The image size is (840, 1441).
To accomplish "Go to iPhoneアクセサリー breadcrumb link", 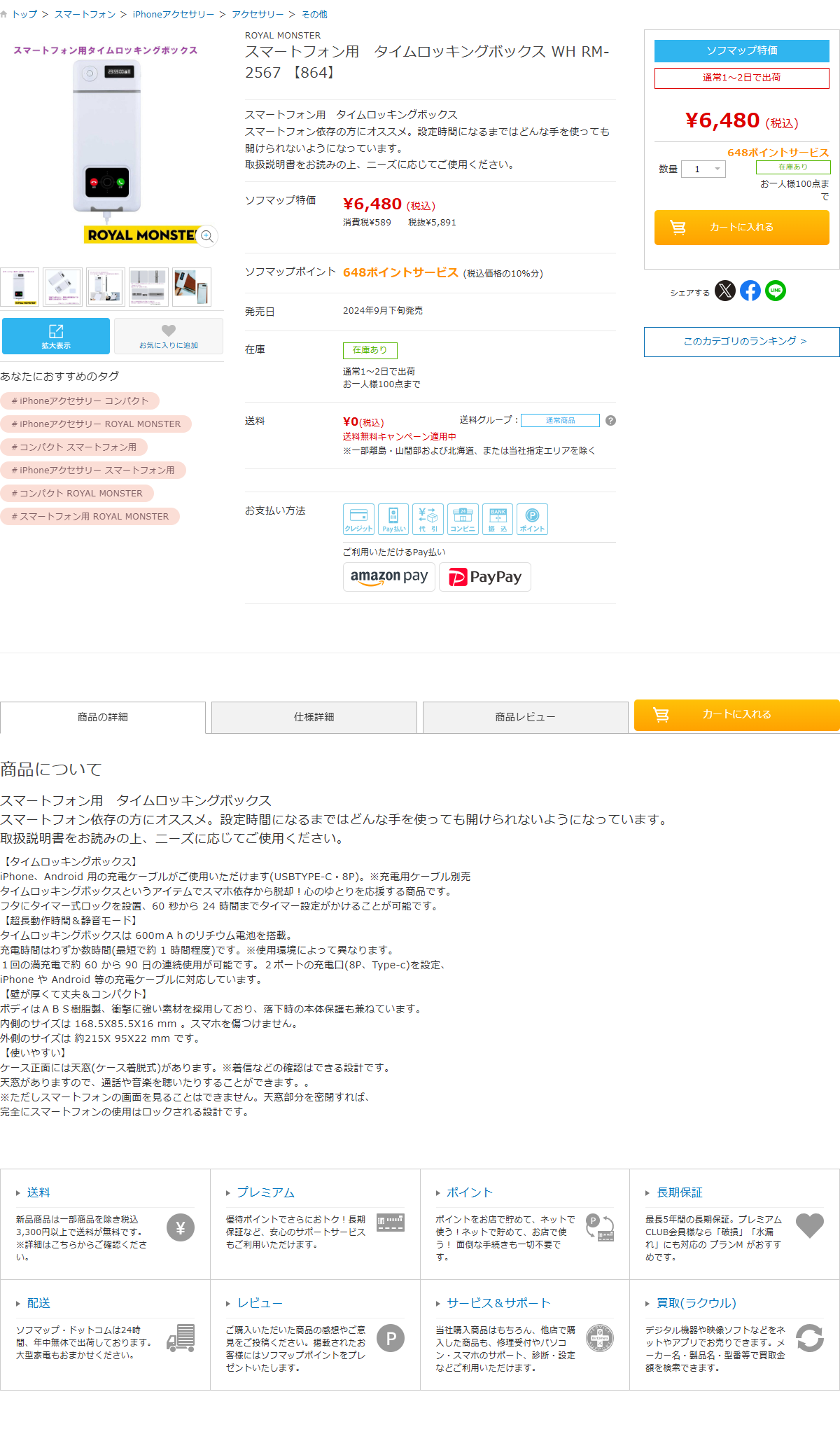I will click(x=174, y=14).
